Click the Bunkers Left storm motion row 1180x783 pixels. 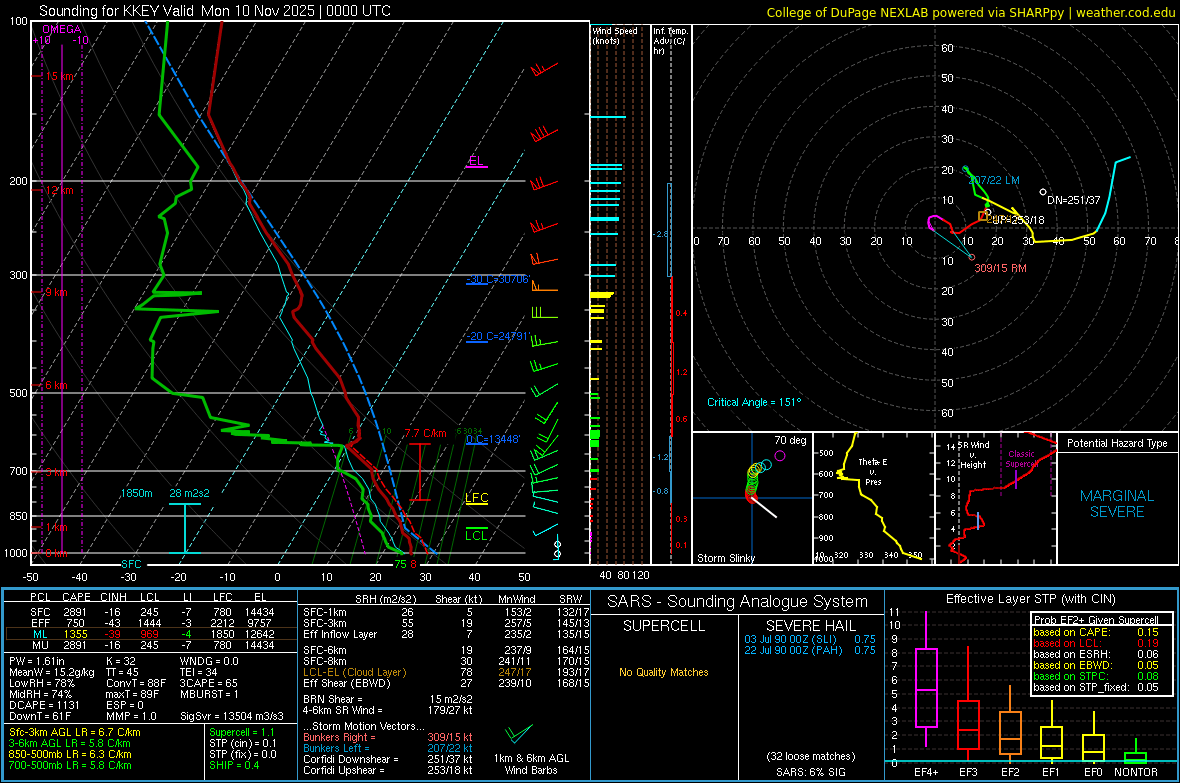coord(388,748)
